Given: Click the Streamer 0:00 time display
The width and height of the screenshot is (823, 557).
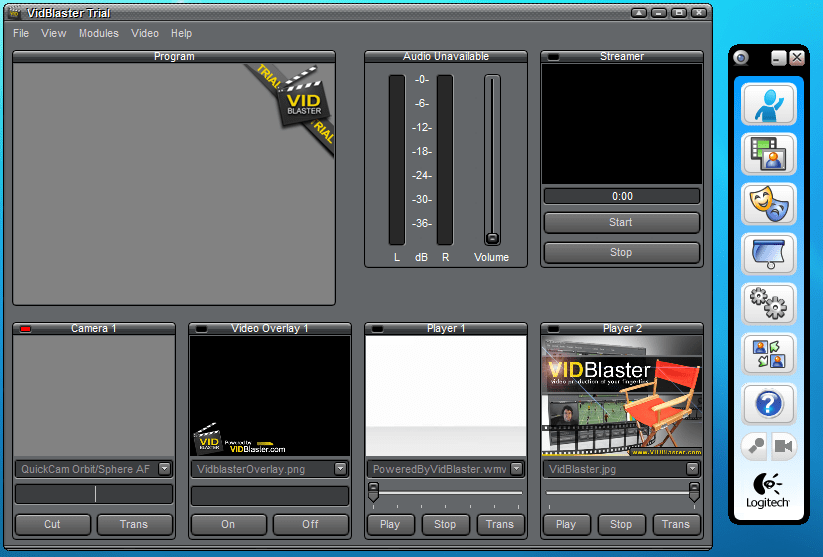Looking at the screenshot, I should [622, 196].
